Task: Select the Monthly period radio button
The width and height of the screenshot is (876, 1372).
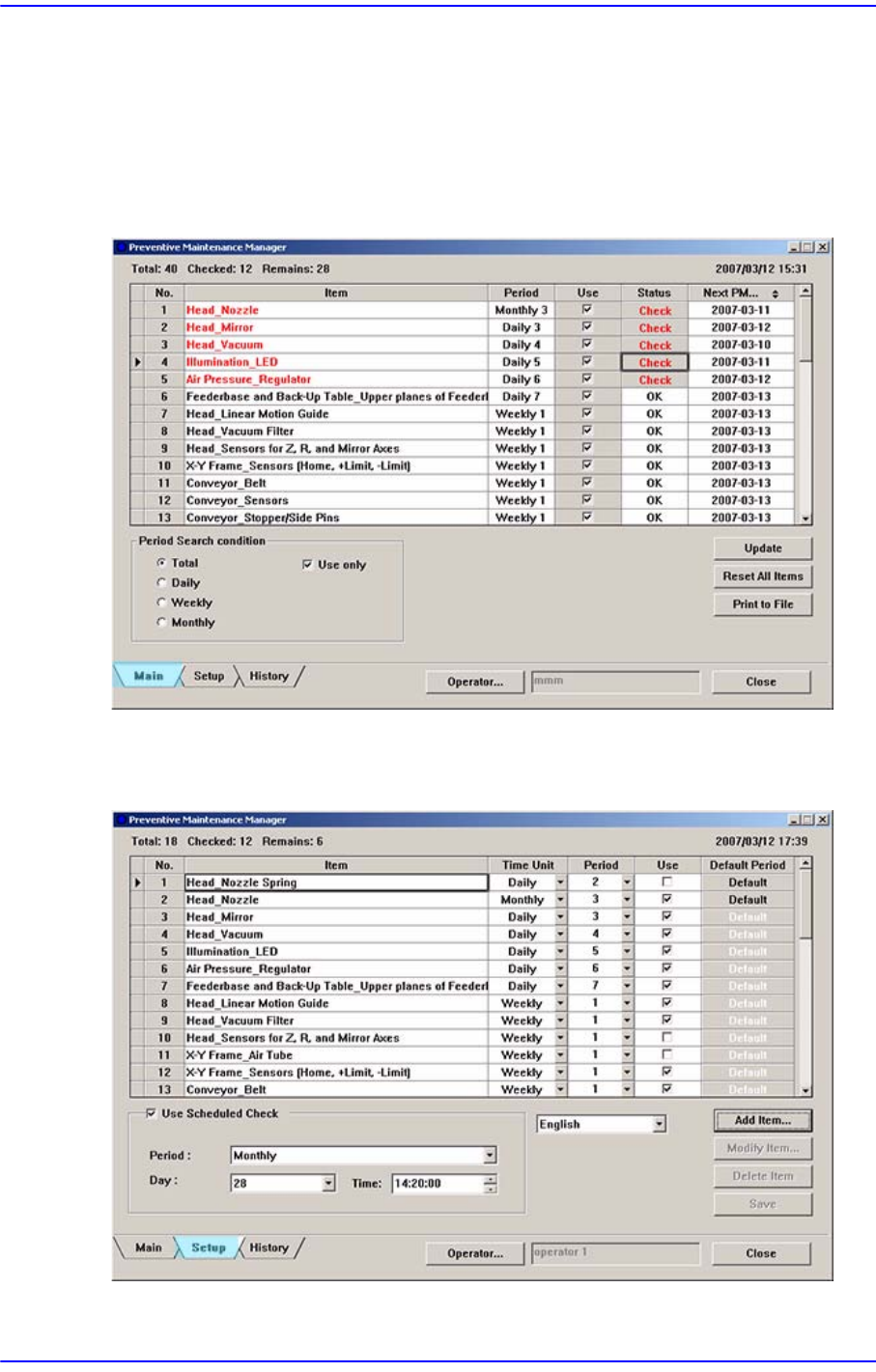Action: click(x=161, y=623)
